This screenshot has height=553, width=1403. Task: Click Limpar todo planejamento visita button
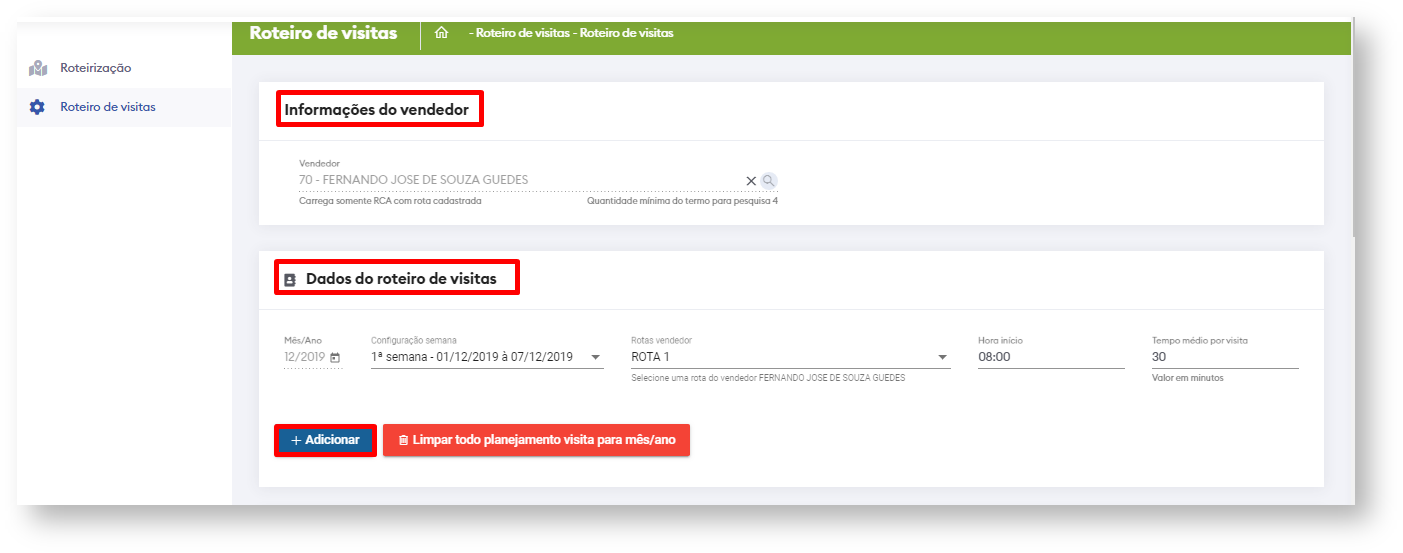coord(536,440)
